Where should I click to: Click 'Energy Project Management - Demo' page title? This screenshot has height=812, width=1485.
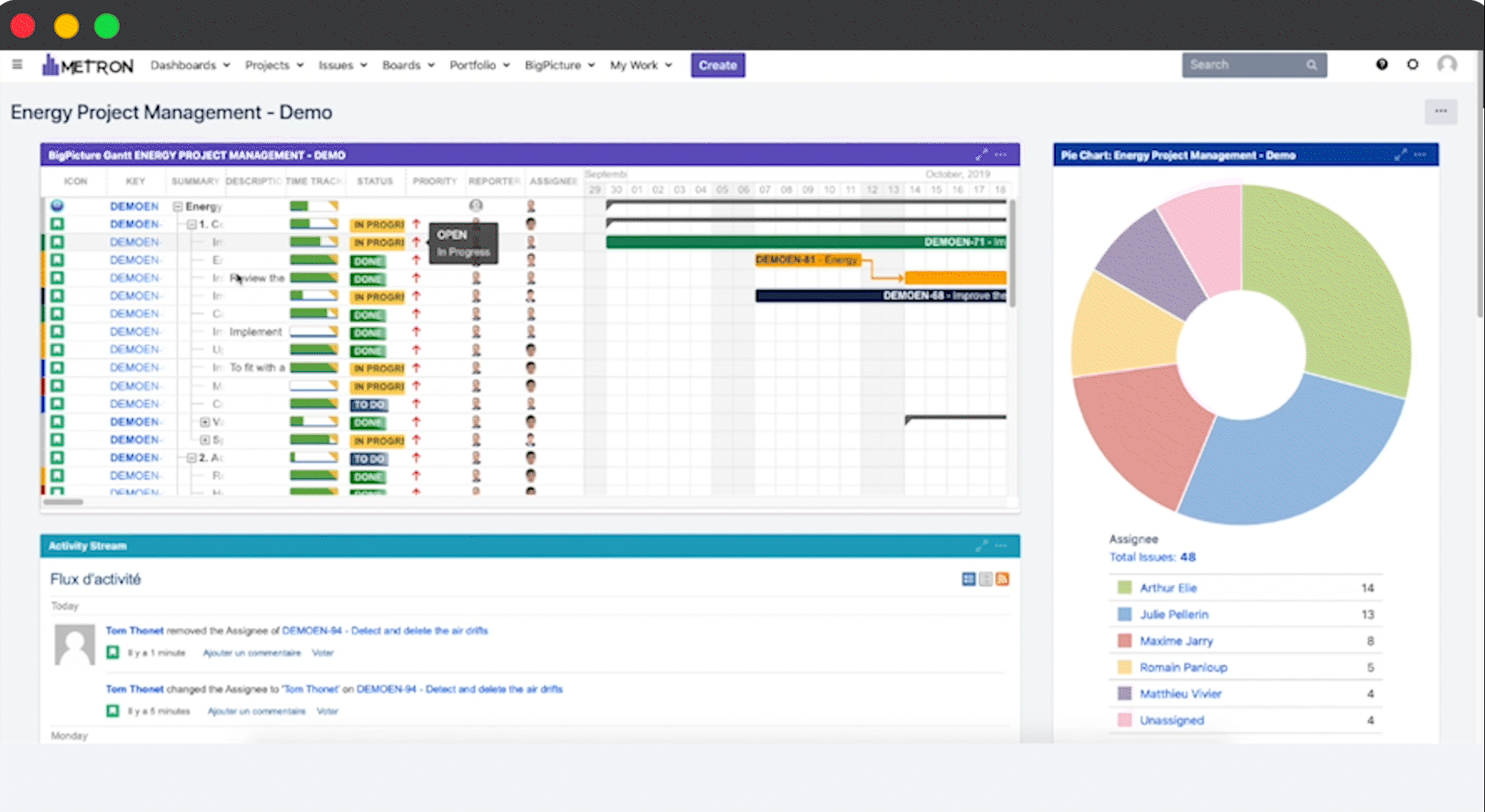point(172,112)
